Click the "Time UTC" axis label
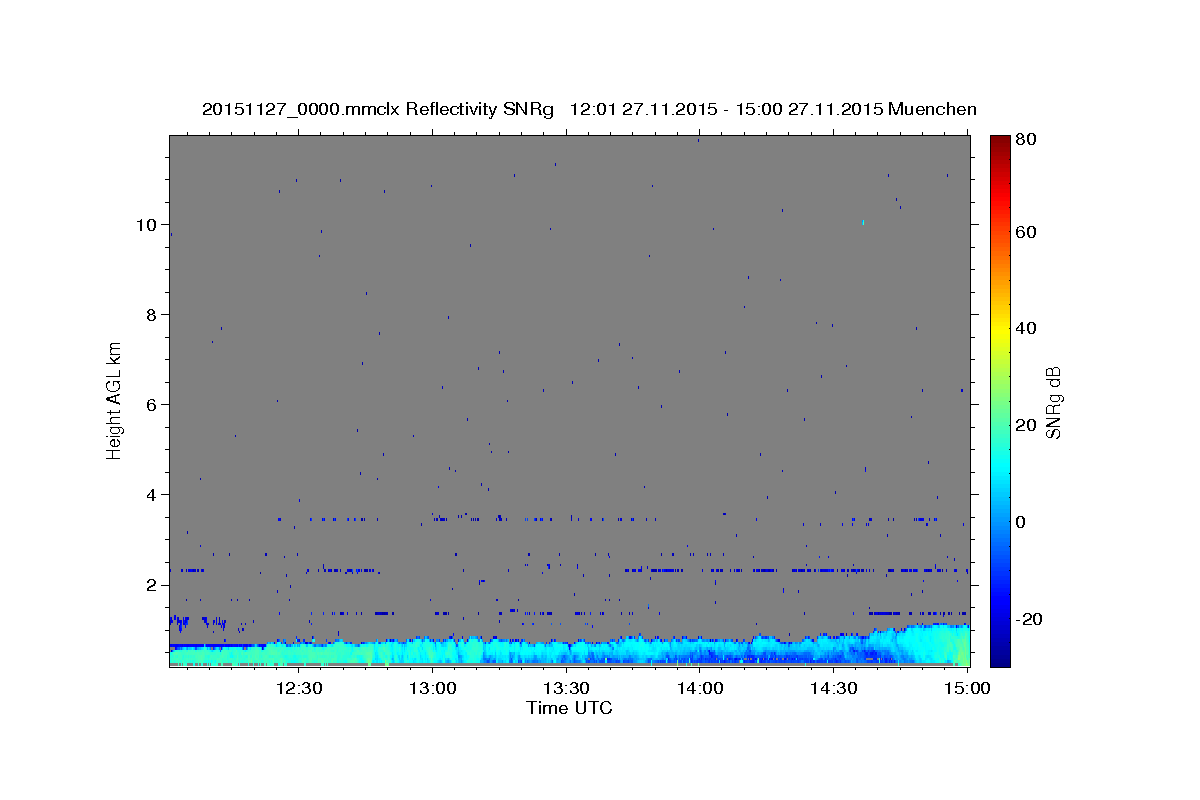This screenshot has width=1200, height=800. click(x=569, y=708)
